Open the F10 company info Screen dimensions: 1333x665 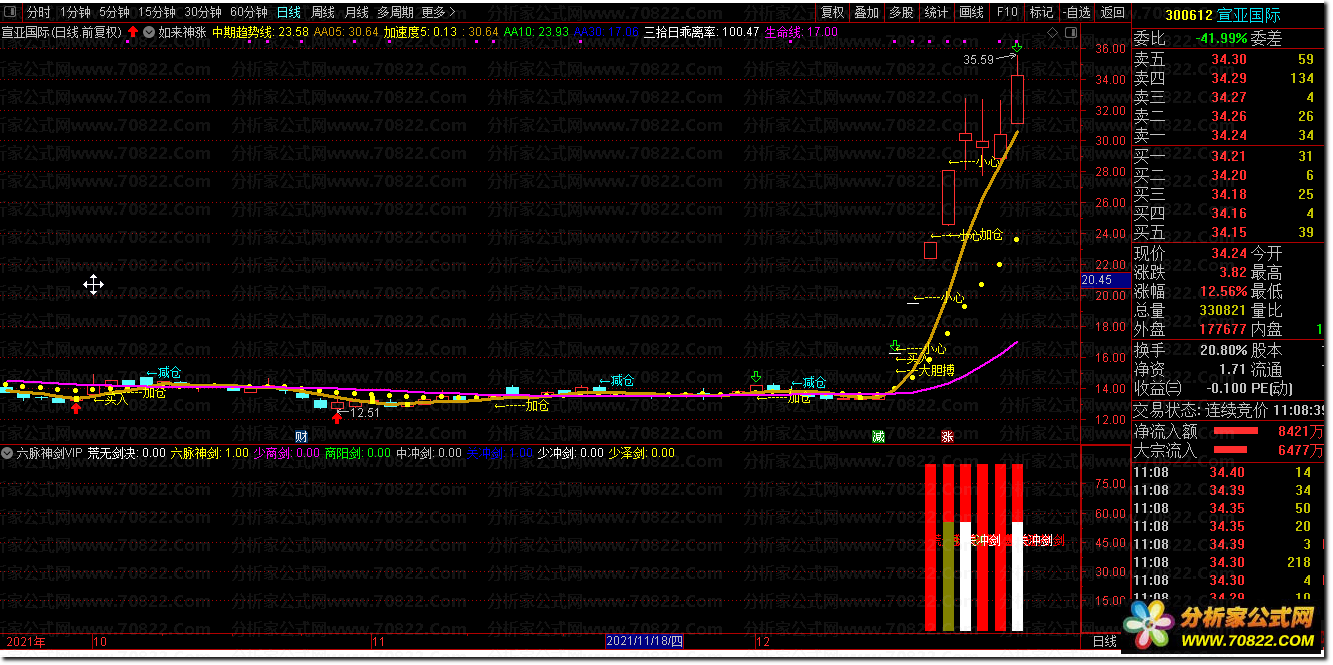click(1007, 13)
